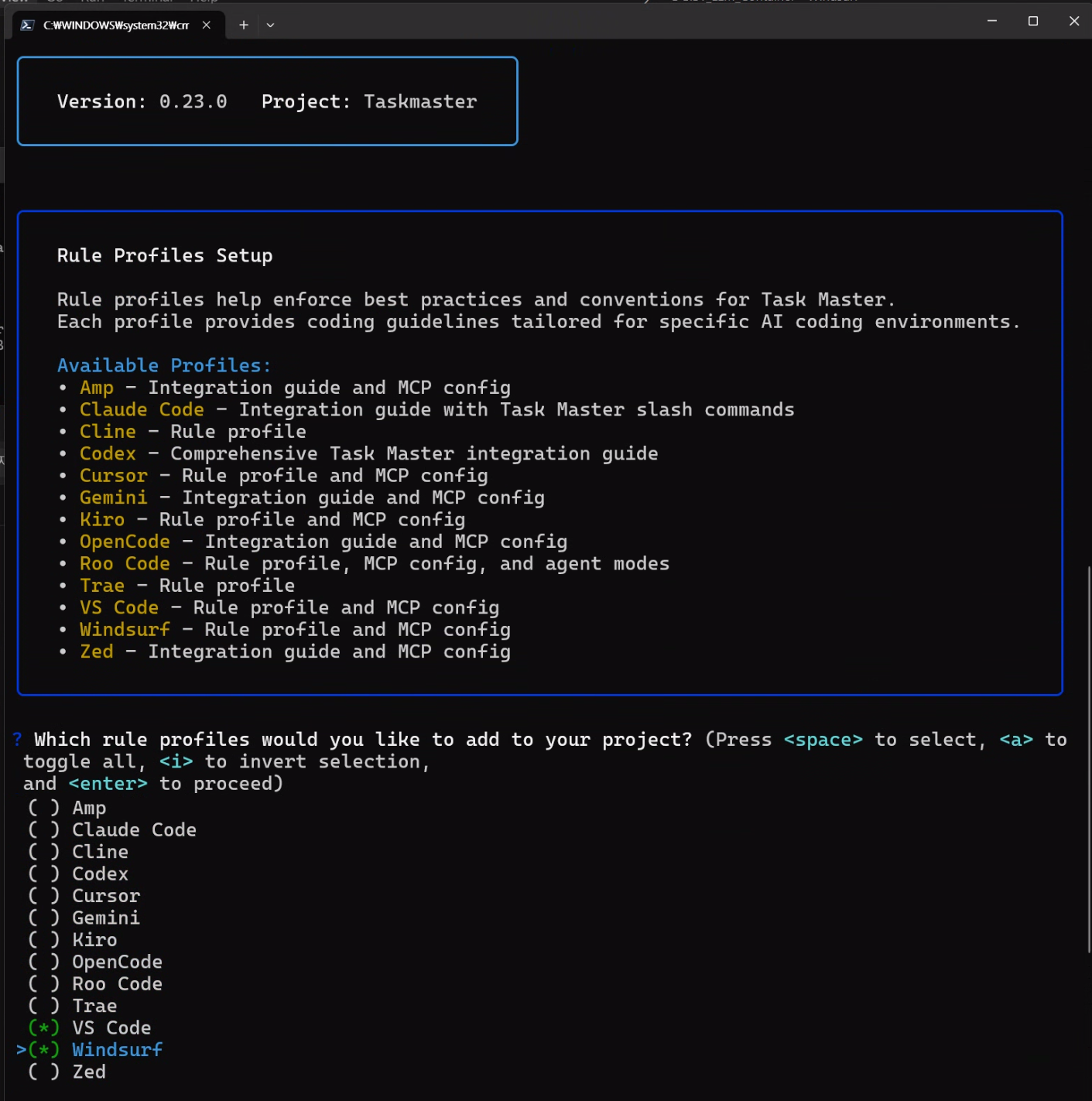Select the cmd terminal tab
Image resolution: width=1092 pixels, height=1101 pixels.
point(118,25)
